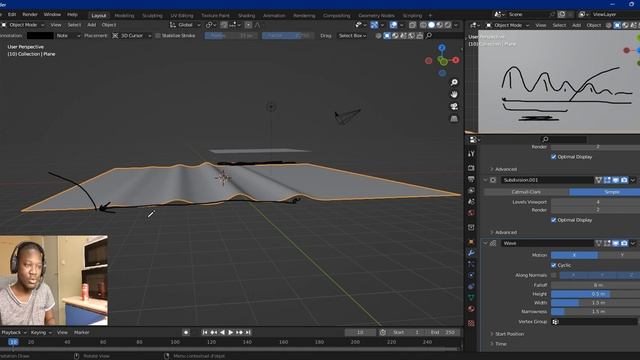
Task: Click the Height slider in Wave modifier
Action: pyautogui.click(x=596, y=294)
